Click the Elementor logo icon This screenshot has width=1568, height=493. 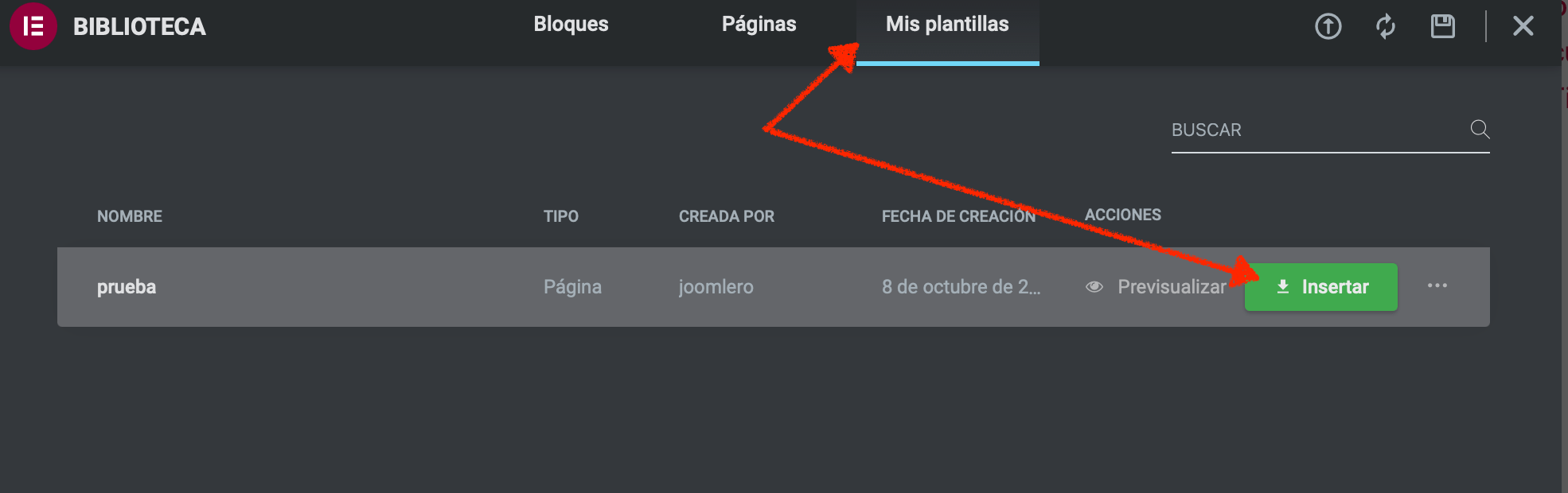coord(33,26)
